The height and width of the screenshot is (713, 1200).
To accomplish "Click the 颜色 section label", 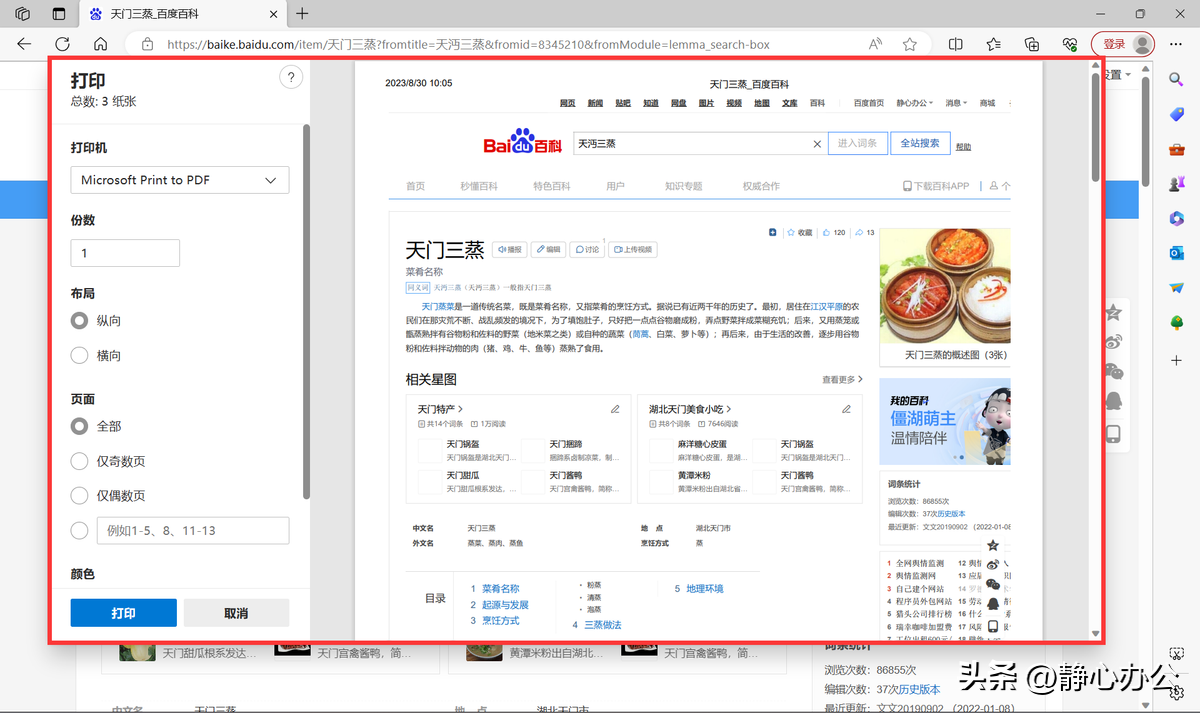I will tap(83, 574).
